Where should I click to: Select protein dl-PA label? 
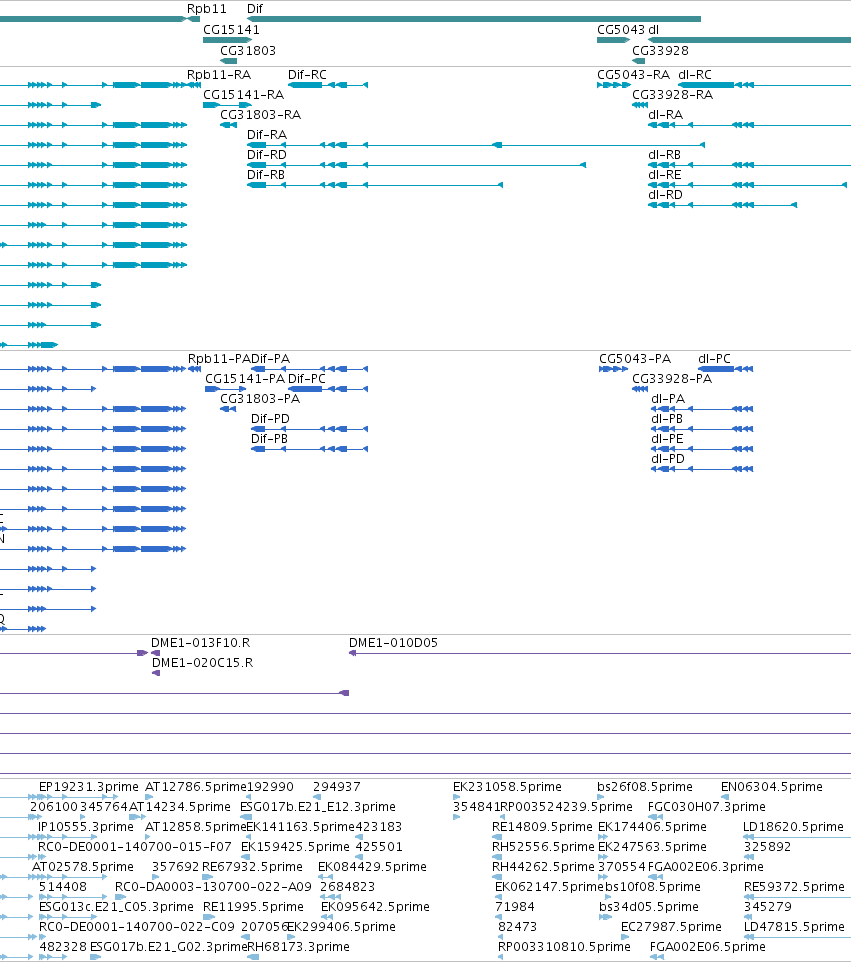(668, 399)
